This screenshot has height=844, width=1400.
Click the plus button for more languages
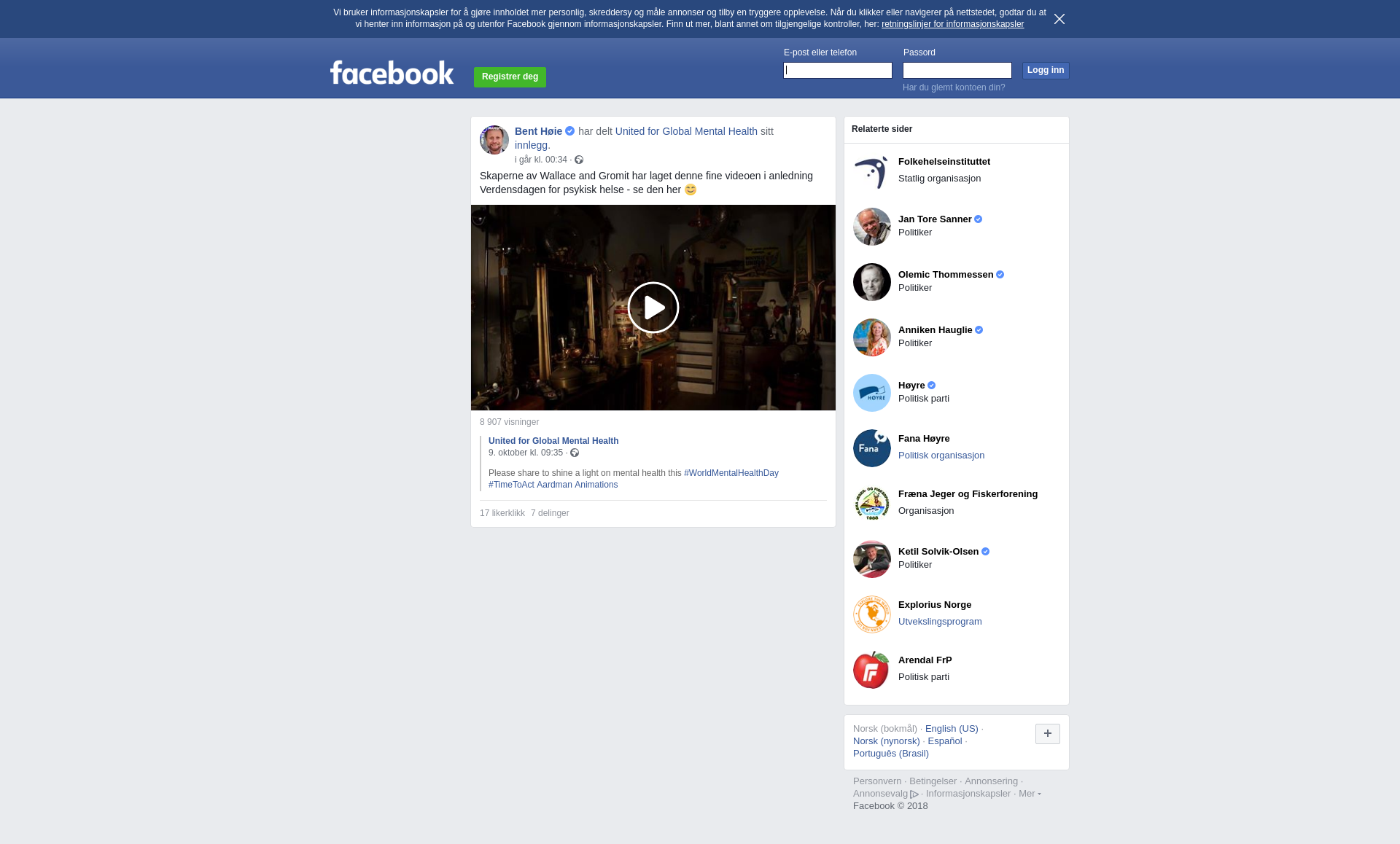pyautogui.click(x=1048, y=734)
